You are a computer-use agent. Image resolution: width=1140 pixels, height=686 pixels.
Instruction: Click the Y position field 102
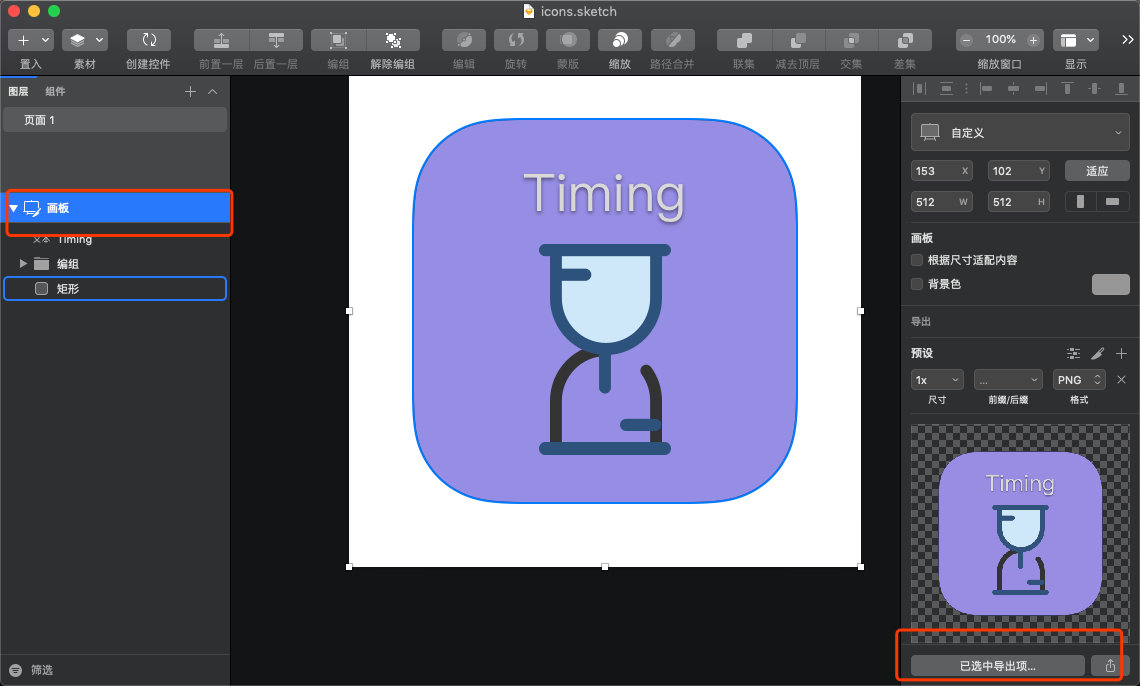click(1019, 171)
